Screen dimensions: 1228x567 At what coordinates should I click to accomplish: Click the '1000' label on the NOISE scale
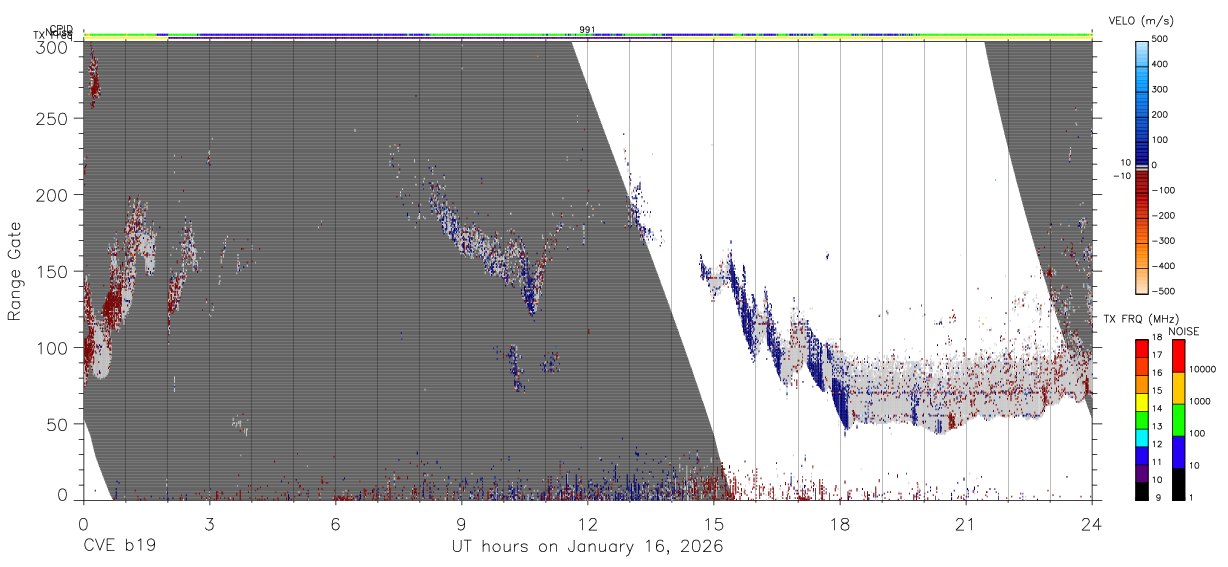click(x=1200, y=401)
